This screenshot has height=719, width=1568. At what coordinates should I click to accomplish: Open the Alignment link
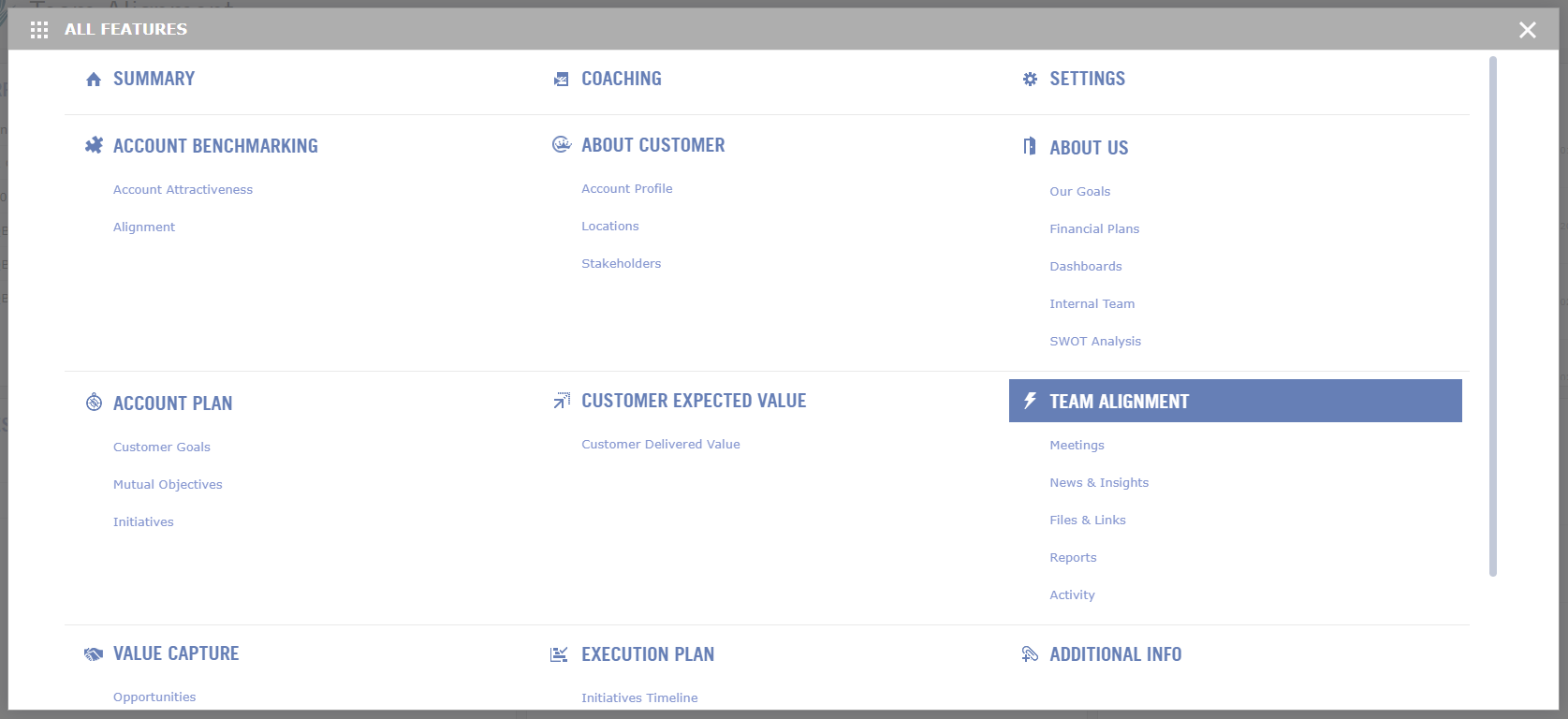pos(144,227)
